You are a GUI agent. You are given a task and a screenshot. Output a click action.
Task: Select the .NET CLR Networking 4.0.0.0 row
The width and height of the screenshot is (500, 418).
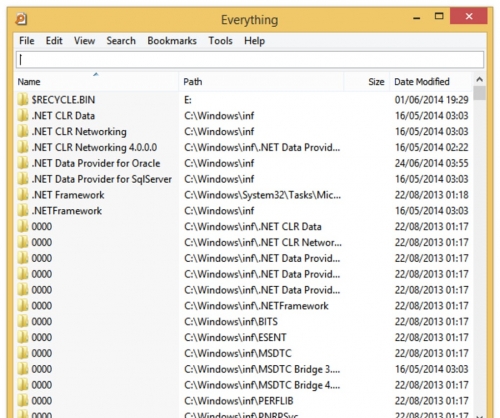click(x=244, y=147)
